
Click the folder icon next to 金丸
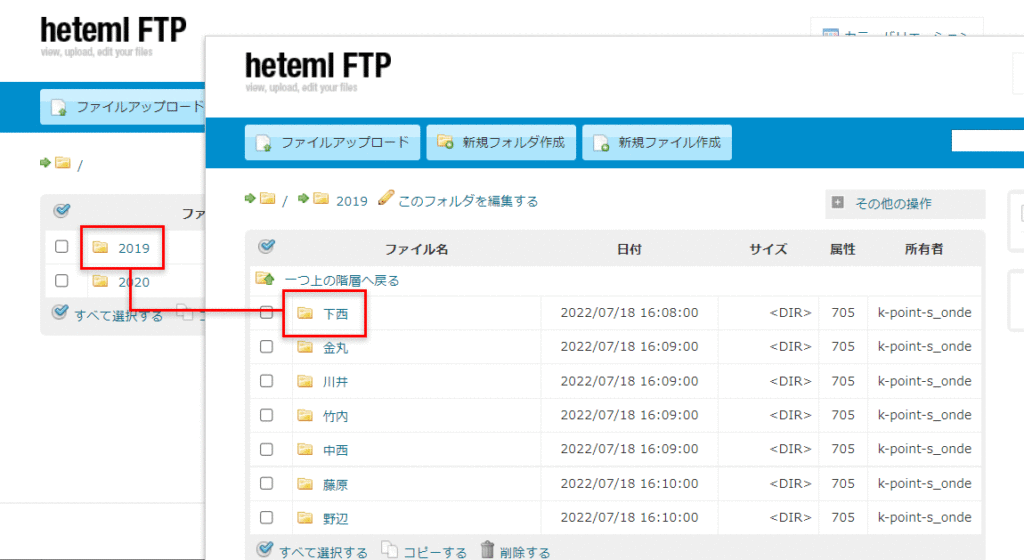pos(305,347)
